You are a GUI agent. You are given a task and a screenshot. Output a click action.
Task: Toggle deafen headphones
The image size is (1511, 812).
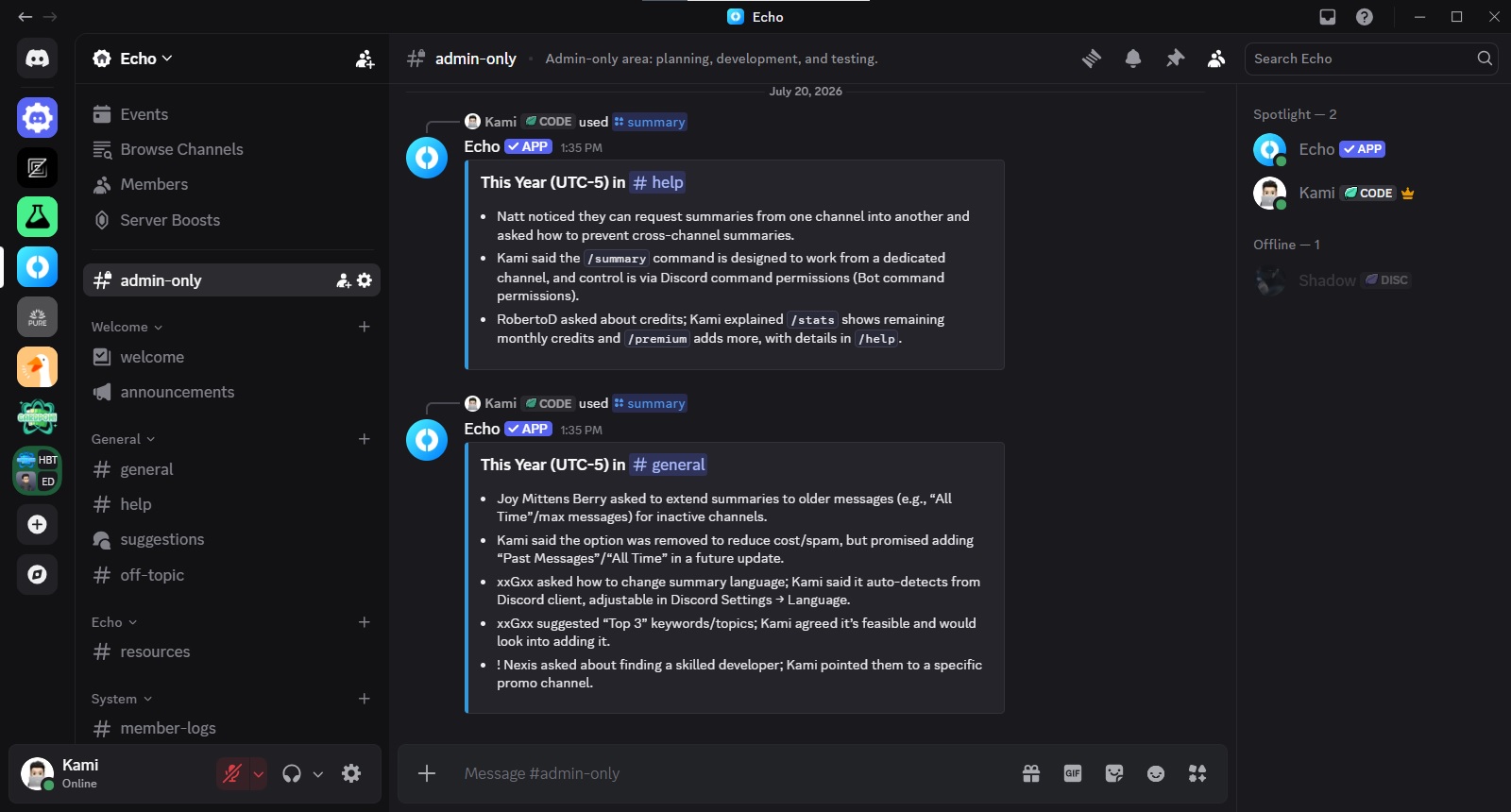pos(292,774)
